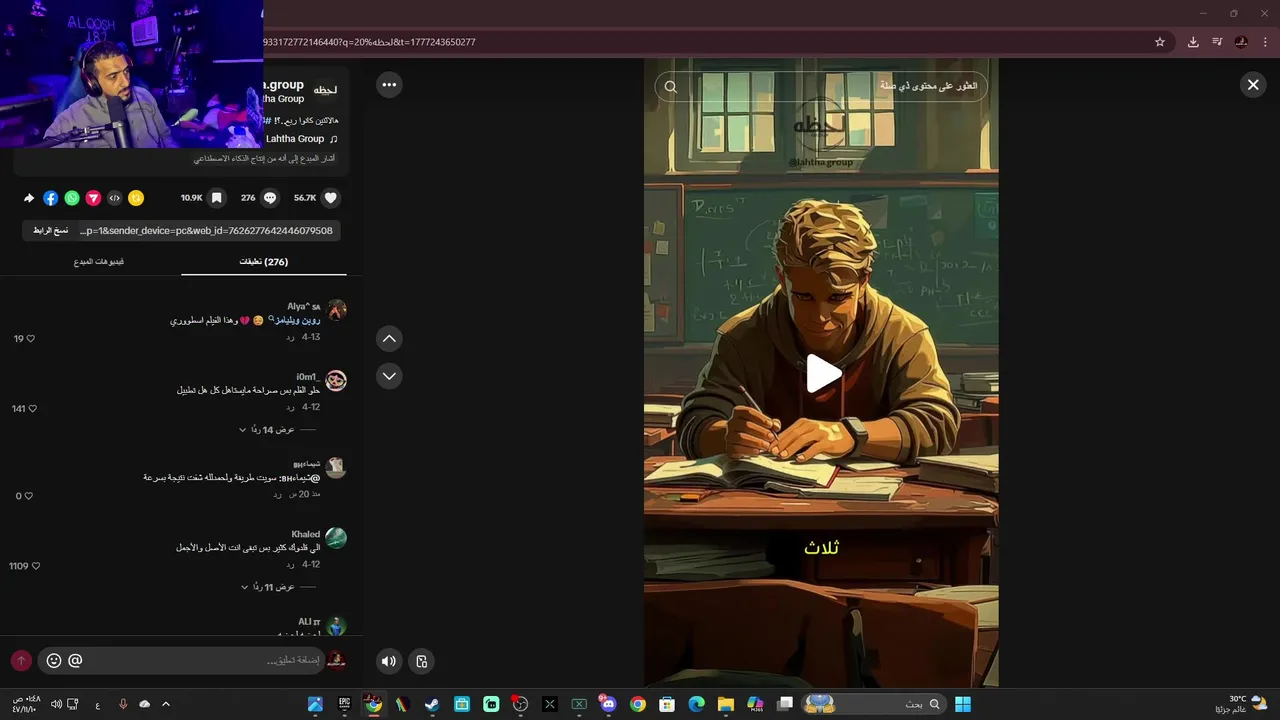Viewport: 1280px width, 720px height.
Task: Open Google Chrome from taskbar
Action: [638, 704]
